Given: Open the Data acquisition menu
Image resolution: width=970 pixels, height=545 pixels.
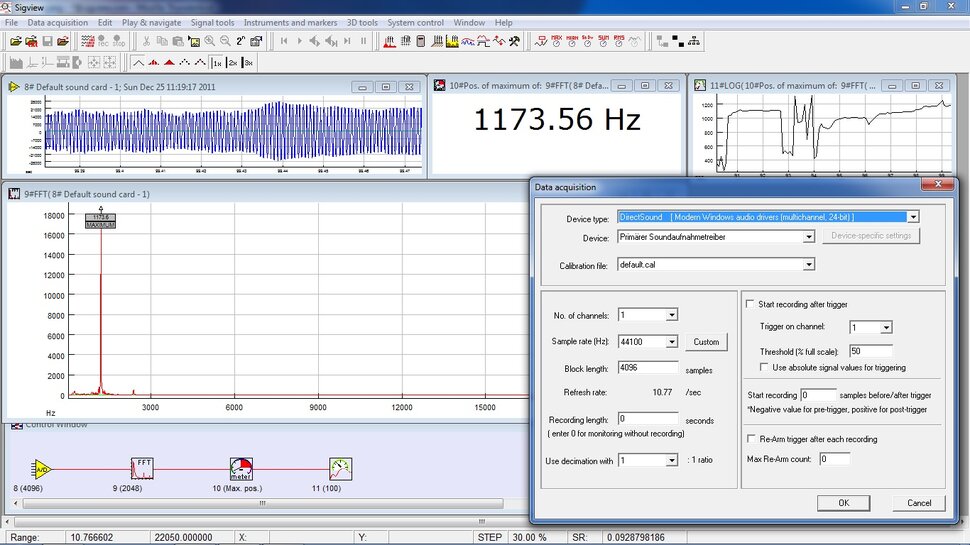Looking at the screenshot, I should click(58, 22).
